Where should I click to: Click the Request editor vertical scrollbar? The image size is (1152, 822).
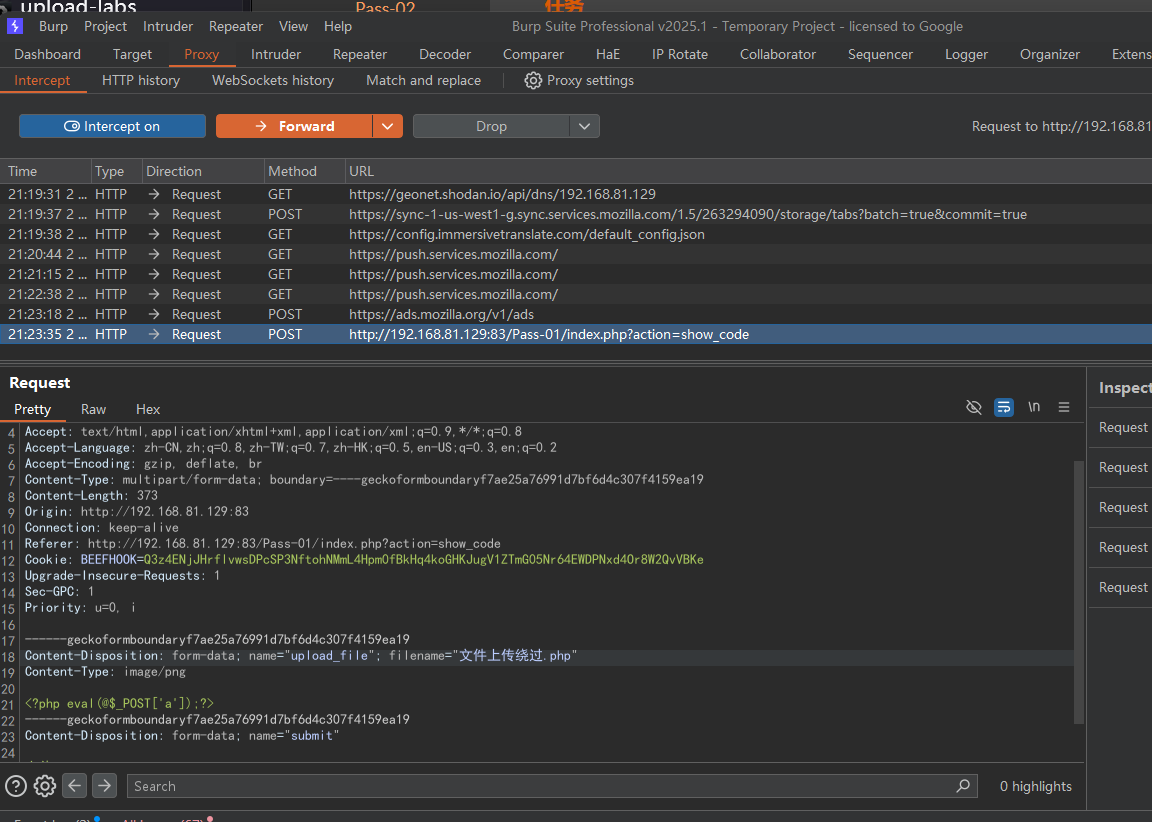(x=1079, y=591)
